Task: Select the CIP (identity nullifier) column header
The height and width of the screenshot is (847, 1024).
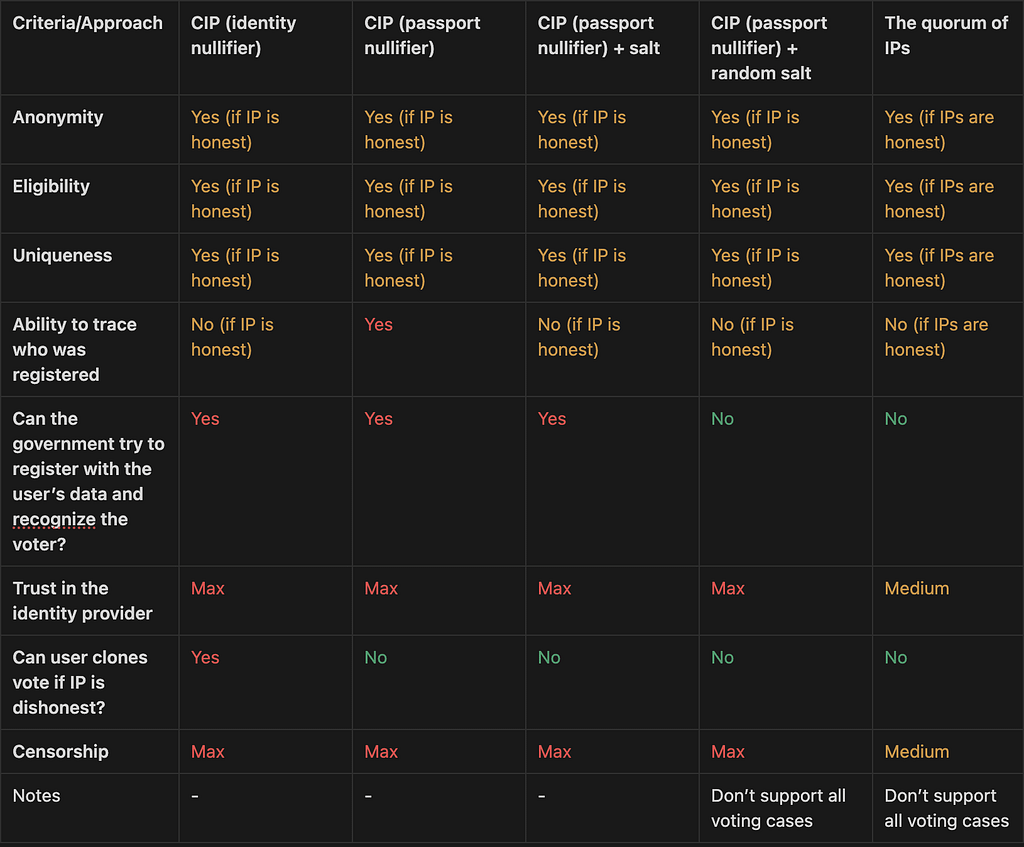Action: click(243, 35)
